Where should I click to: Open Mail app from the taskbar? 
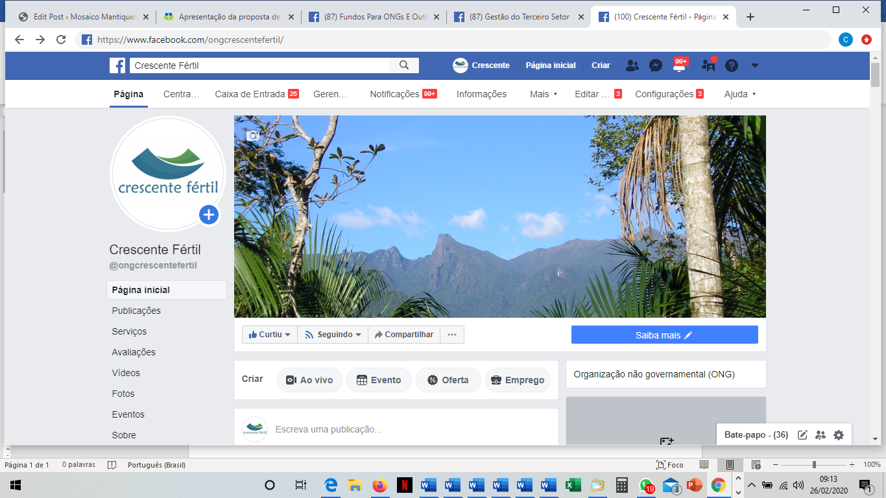tap(671, 486)
